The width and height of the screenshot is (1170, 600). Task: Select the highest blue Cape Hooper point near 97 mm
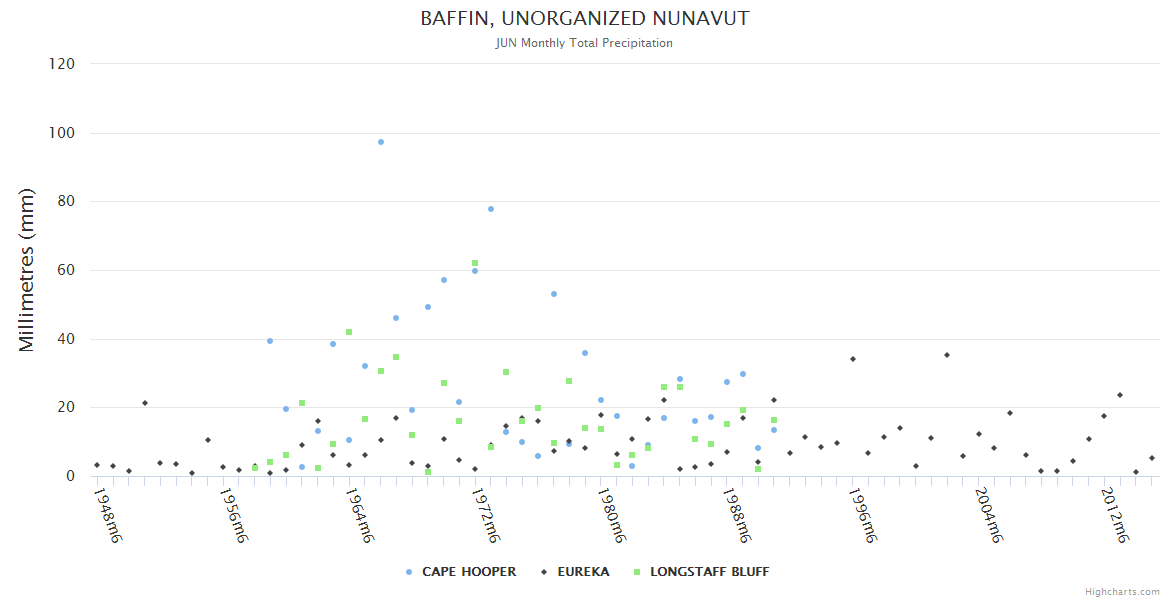point(381,142)
